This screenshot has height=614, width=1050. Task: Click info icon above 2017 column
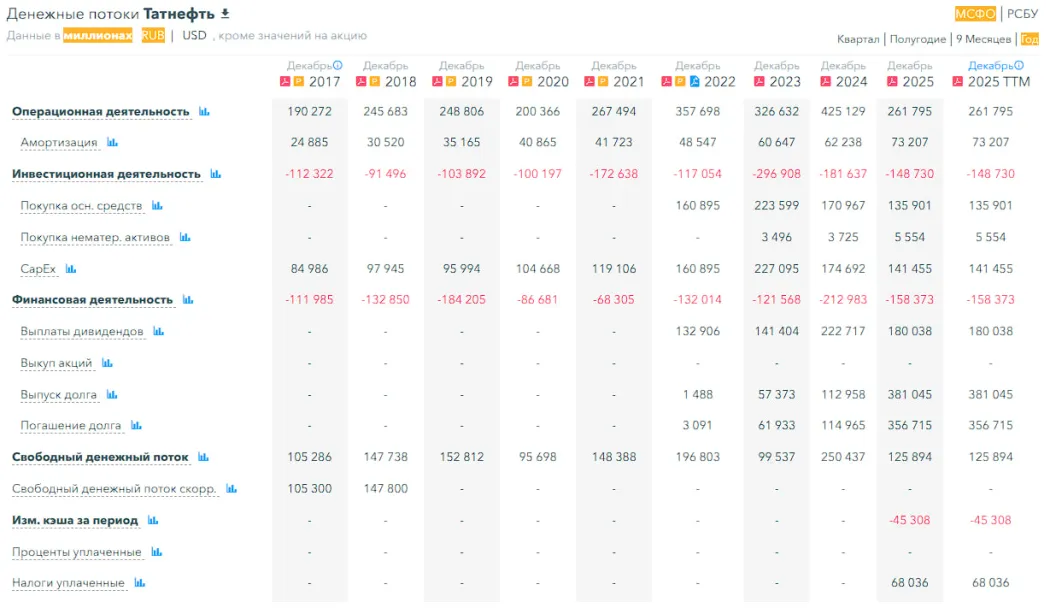point(337,66)
